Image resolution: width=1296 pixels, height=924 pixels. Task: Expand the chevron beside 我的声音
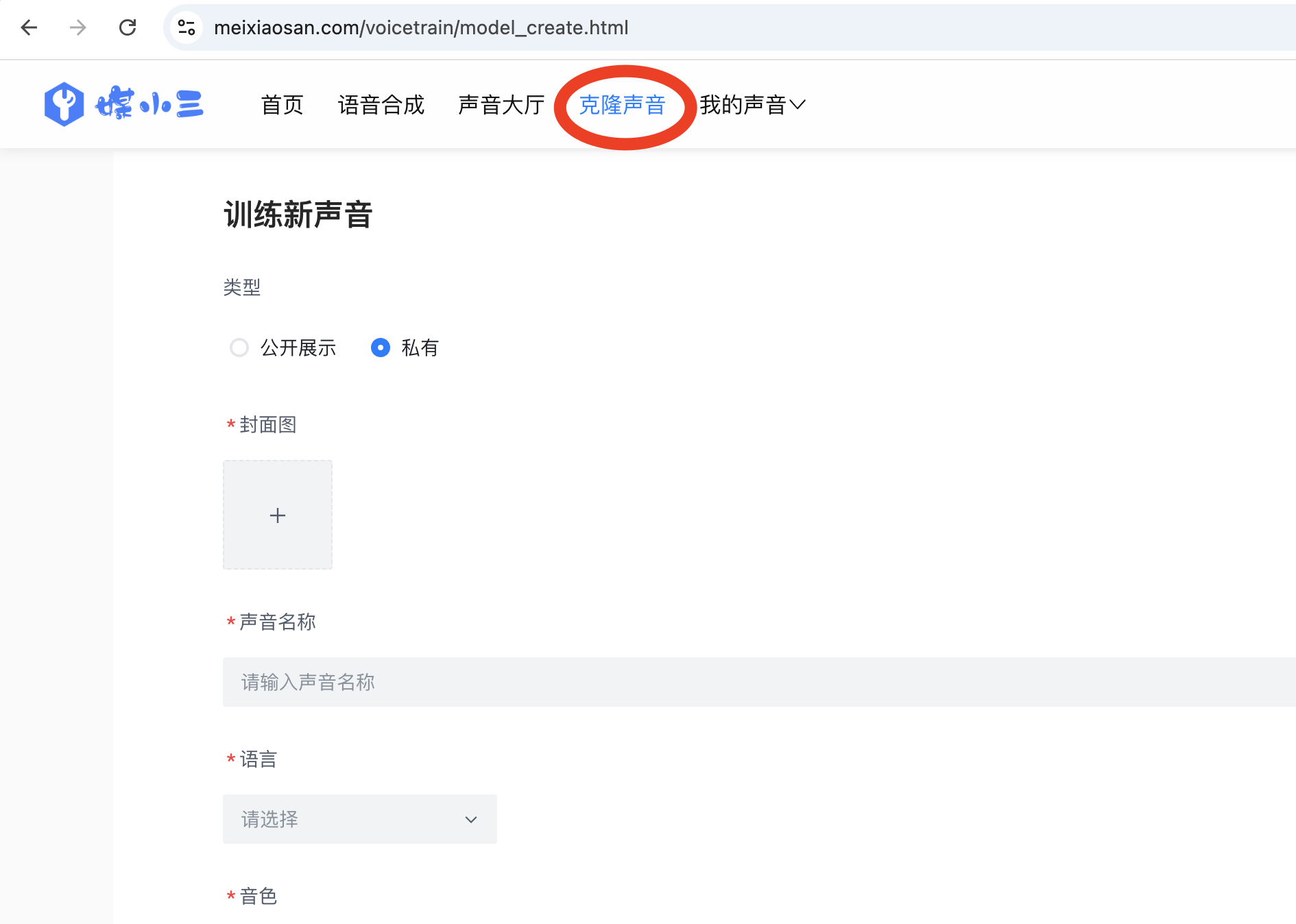coord(797,105)
